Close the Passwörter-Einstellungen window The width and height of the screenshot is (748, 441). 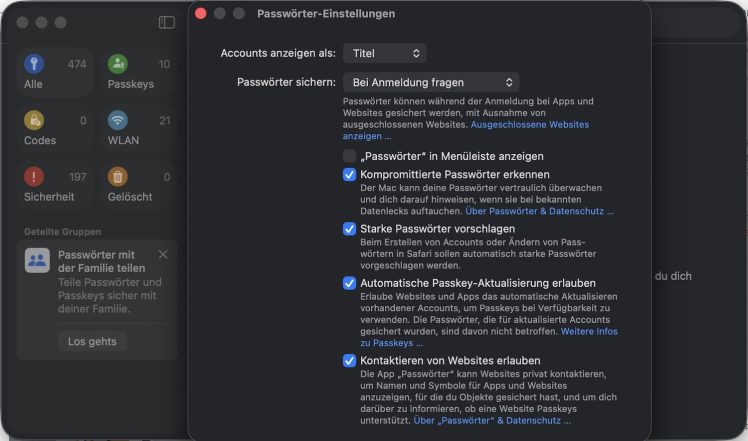(201, 13)
